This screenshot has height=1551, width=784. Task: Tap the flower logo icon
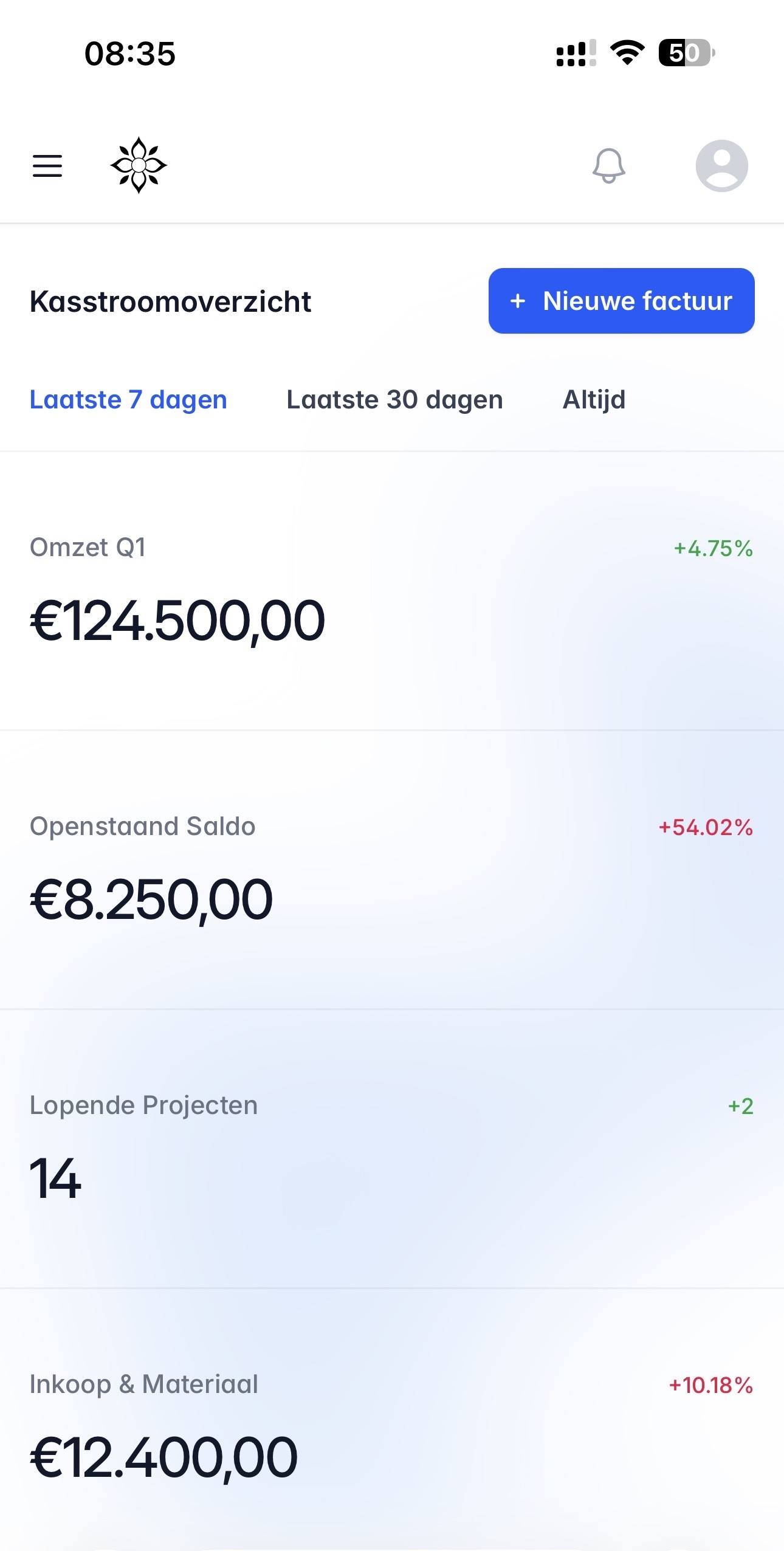coord(139,165)
